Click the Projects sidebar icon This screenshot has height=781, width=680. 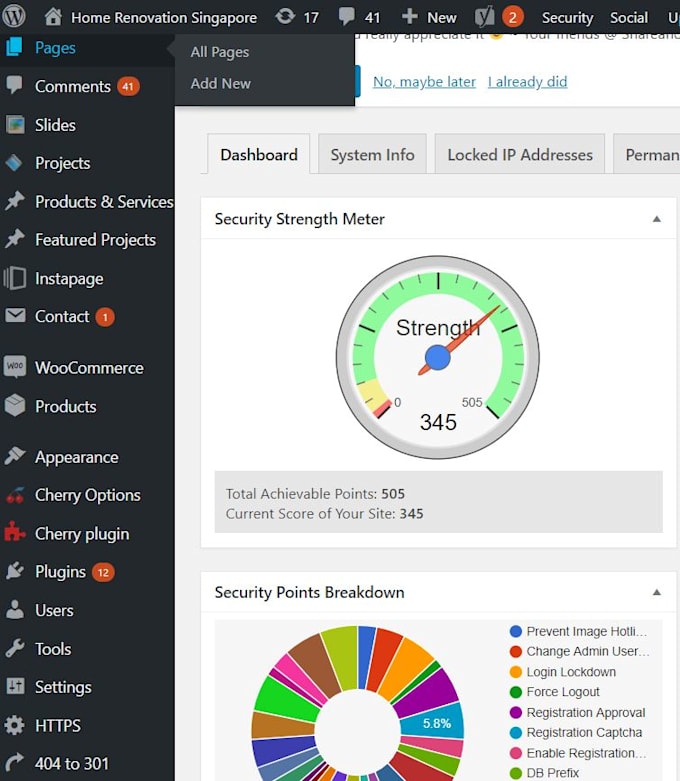click(14, 163)
